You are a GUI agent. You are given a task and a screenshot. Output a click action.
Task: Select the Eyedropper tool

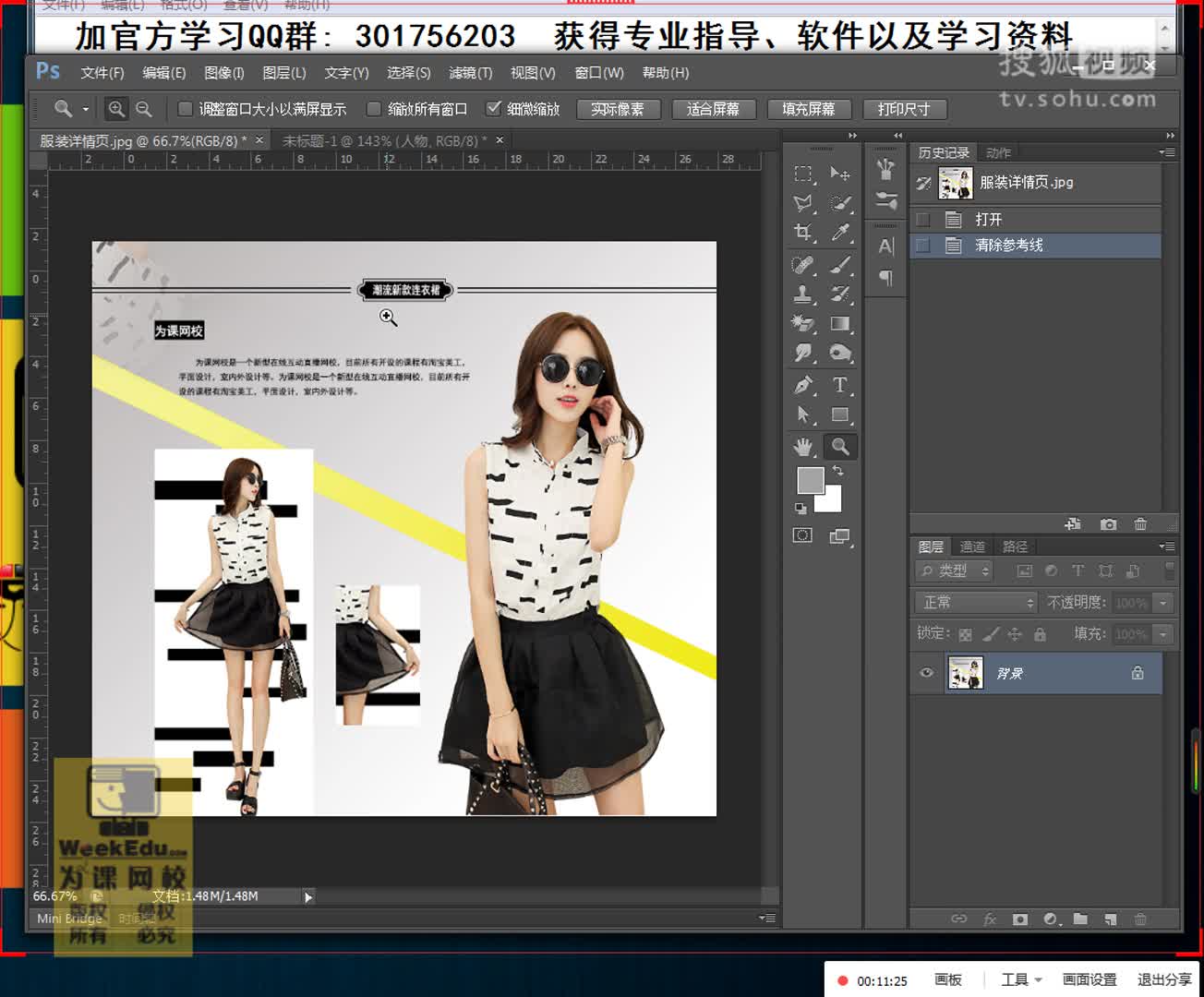(x=839, y=233)
